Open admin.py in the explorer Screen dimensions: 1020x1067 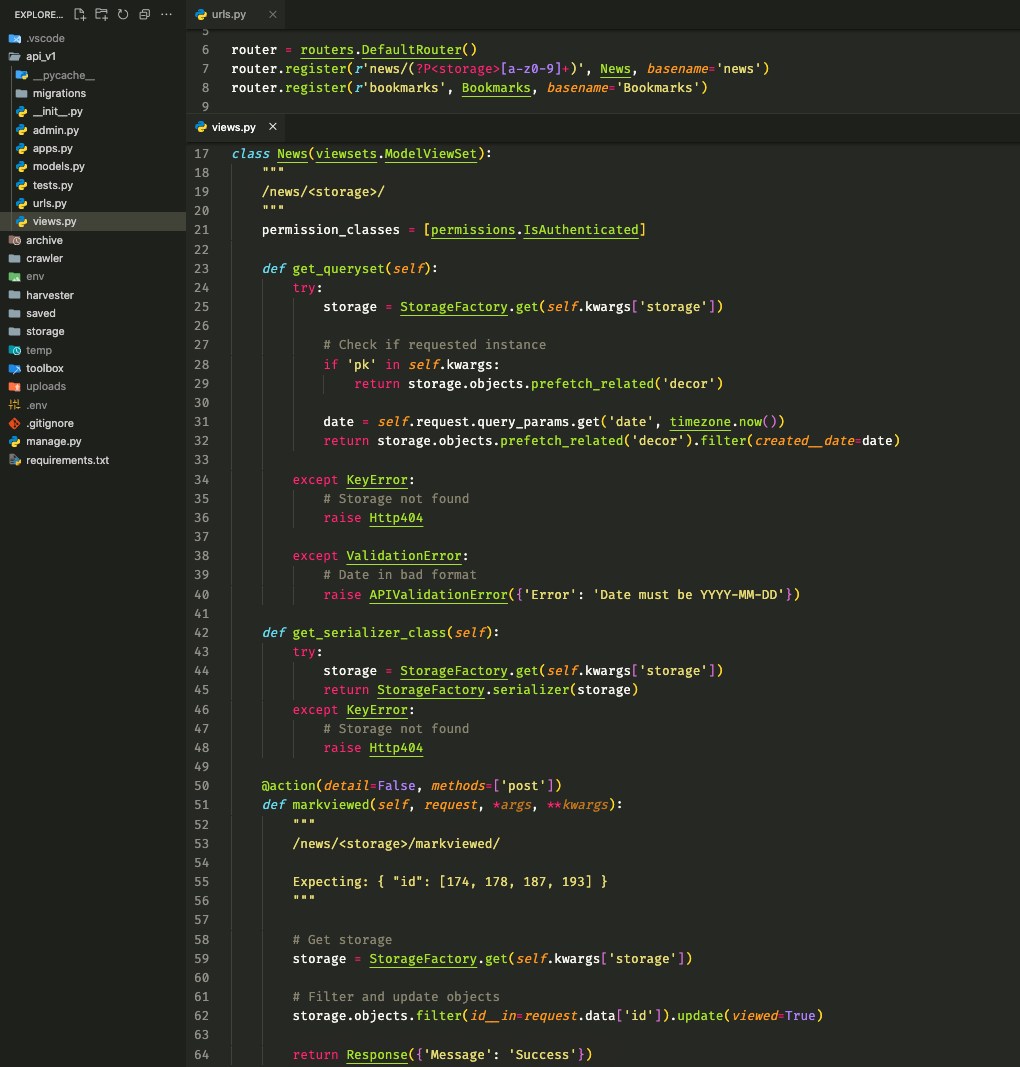pos(93,130)
